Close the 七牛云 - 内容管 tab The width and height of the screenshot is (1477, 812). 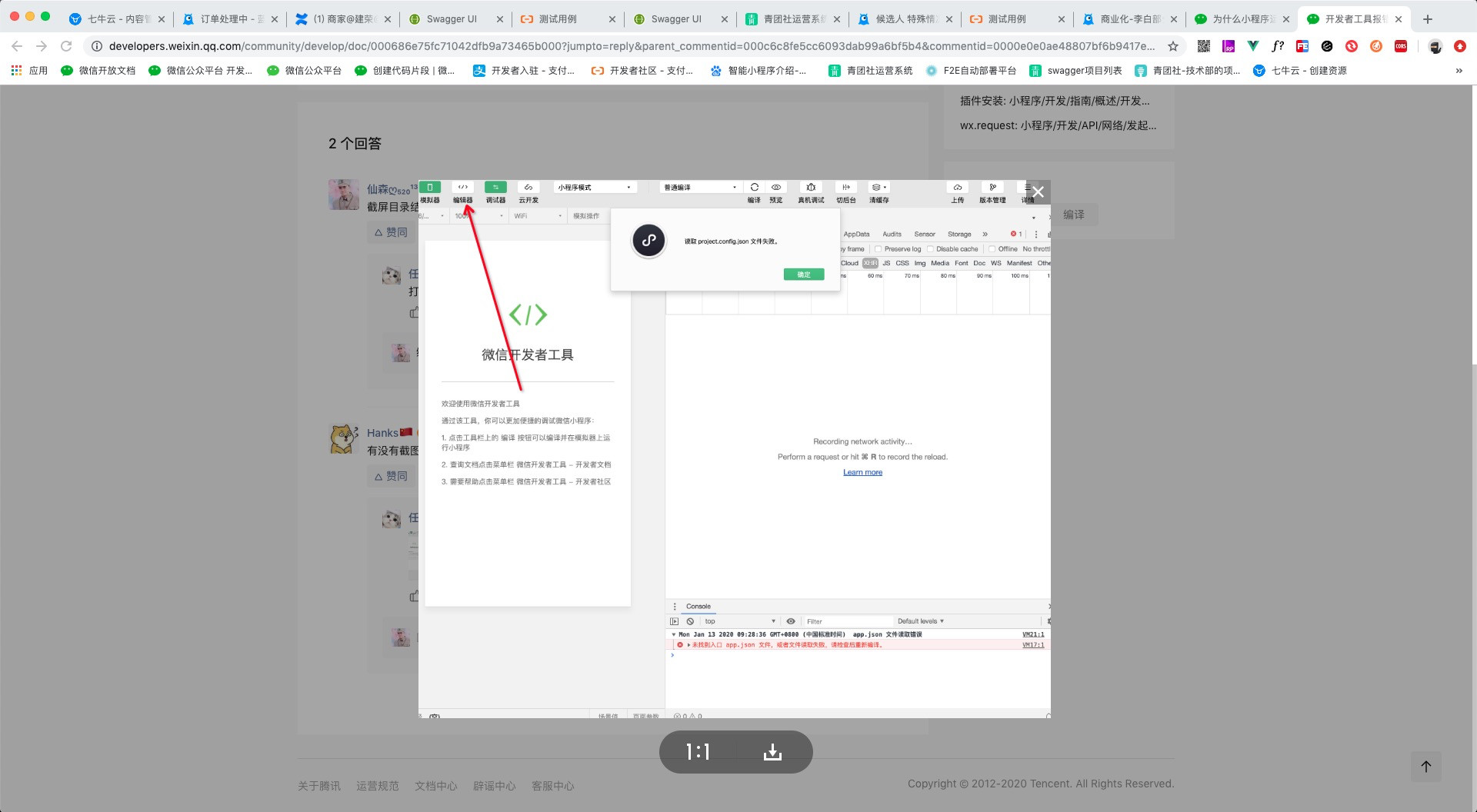coord(162,19)
